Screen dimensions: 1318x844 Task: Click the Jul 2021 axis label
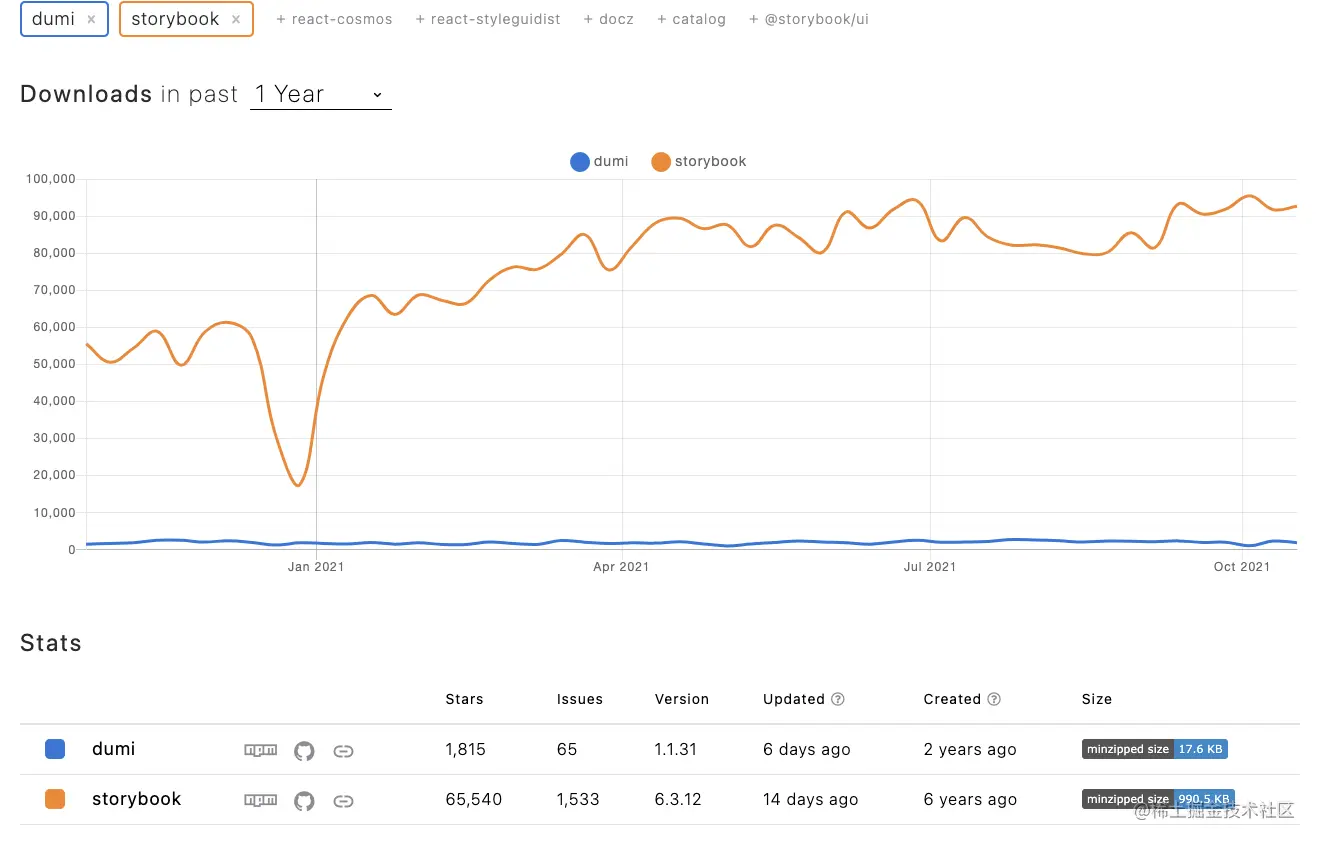[930, 567]
